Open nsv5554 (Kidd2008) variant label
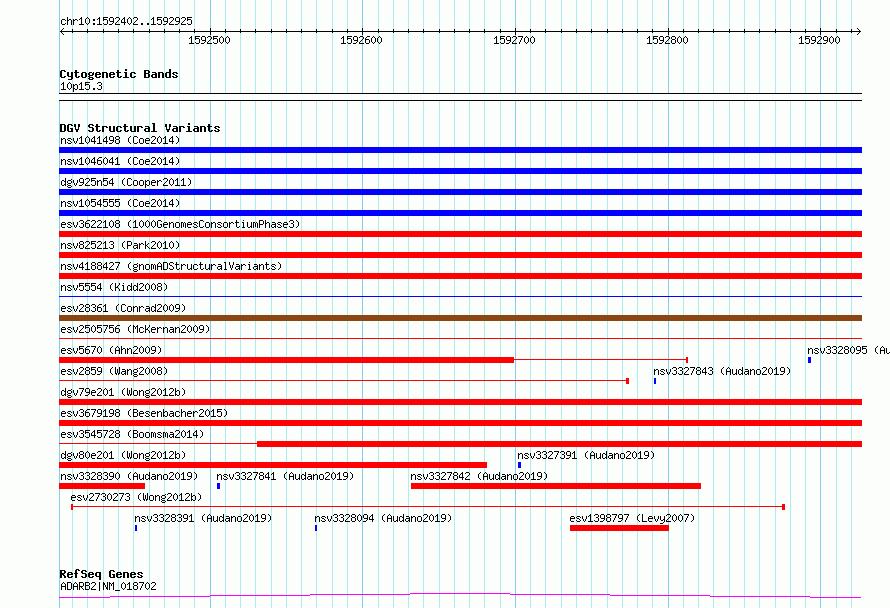The width and height of the screenshot is (890, 608). [x=114, y=287]
